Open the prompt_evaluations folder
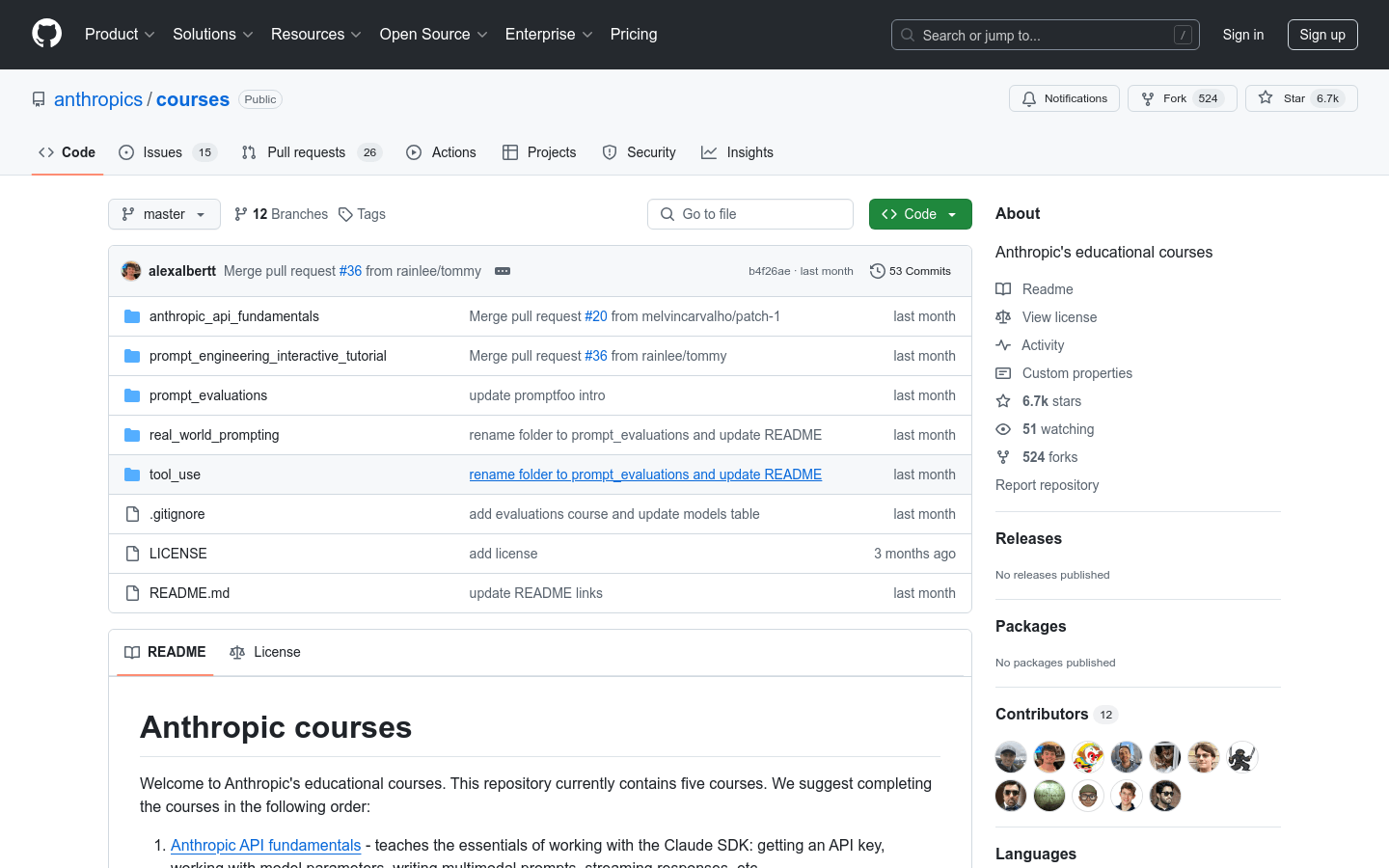The height and width of the screenshot is (868, 1389). (x=208, y=395)
